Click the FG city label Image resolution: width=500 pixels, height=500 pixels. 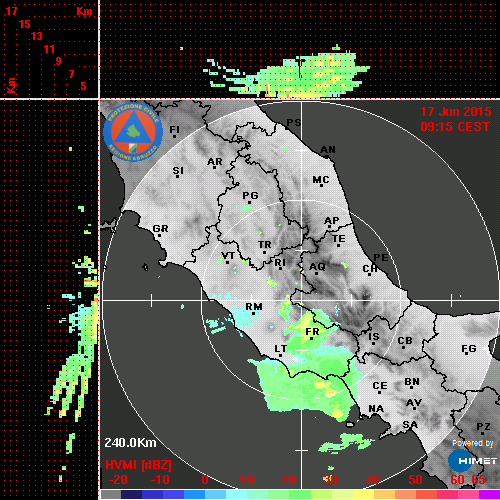pos(469,348)
